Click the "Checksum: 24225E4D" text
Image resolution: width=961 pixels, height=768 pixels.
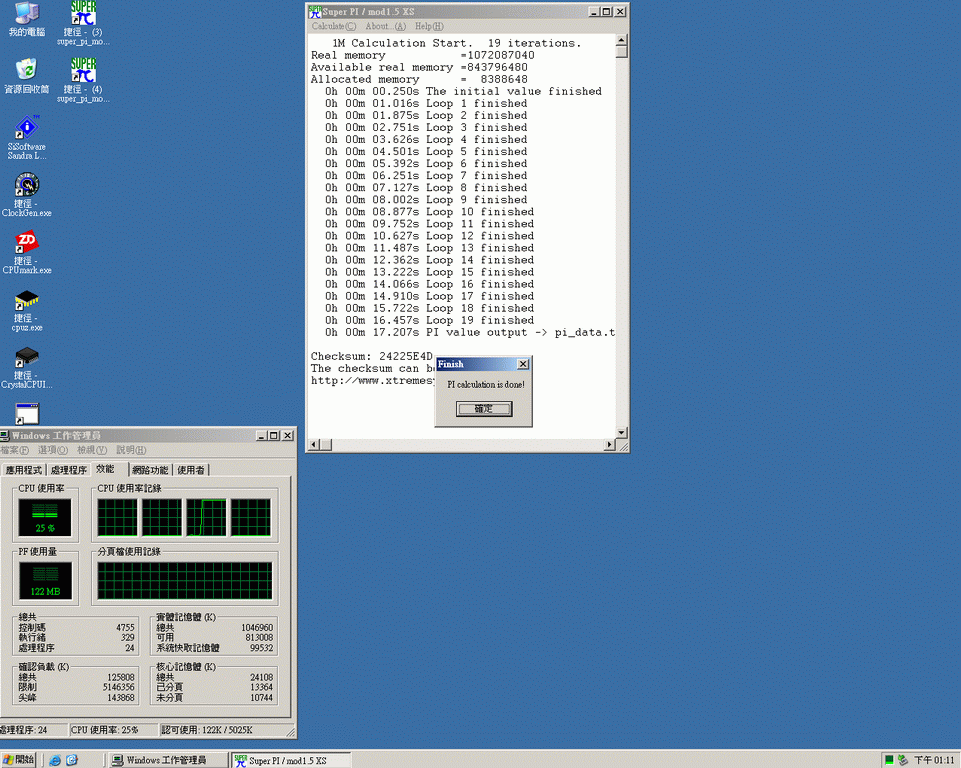pos(371,356)
